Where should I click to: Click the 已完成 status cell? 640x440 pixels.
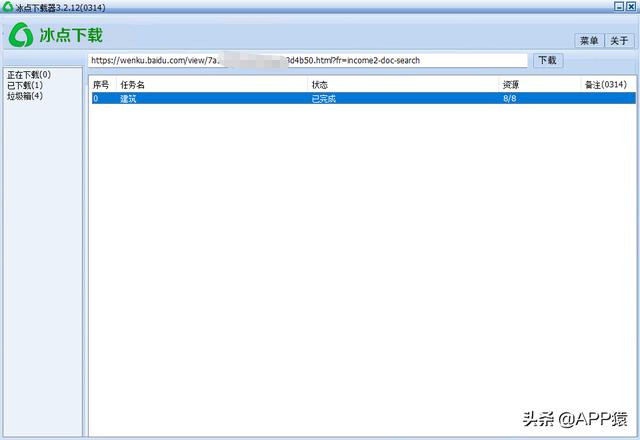coord(324,98)
